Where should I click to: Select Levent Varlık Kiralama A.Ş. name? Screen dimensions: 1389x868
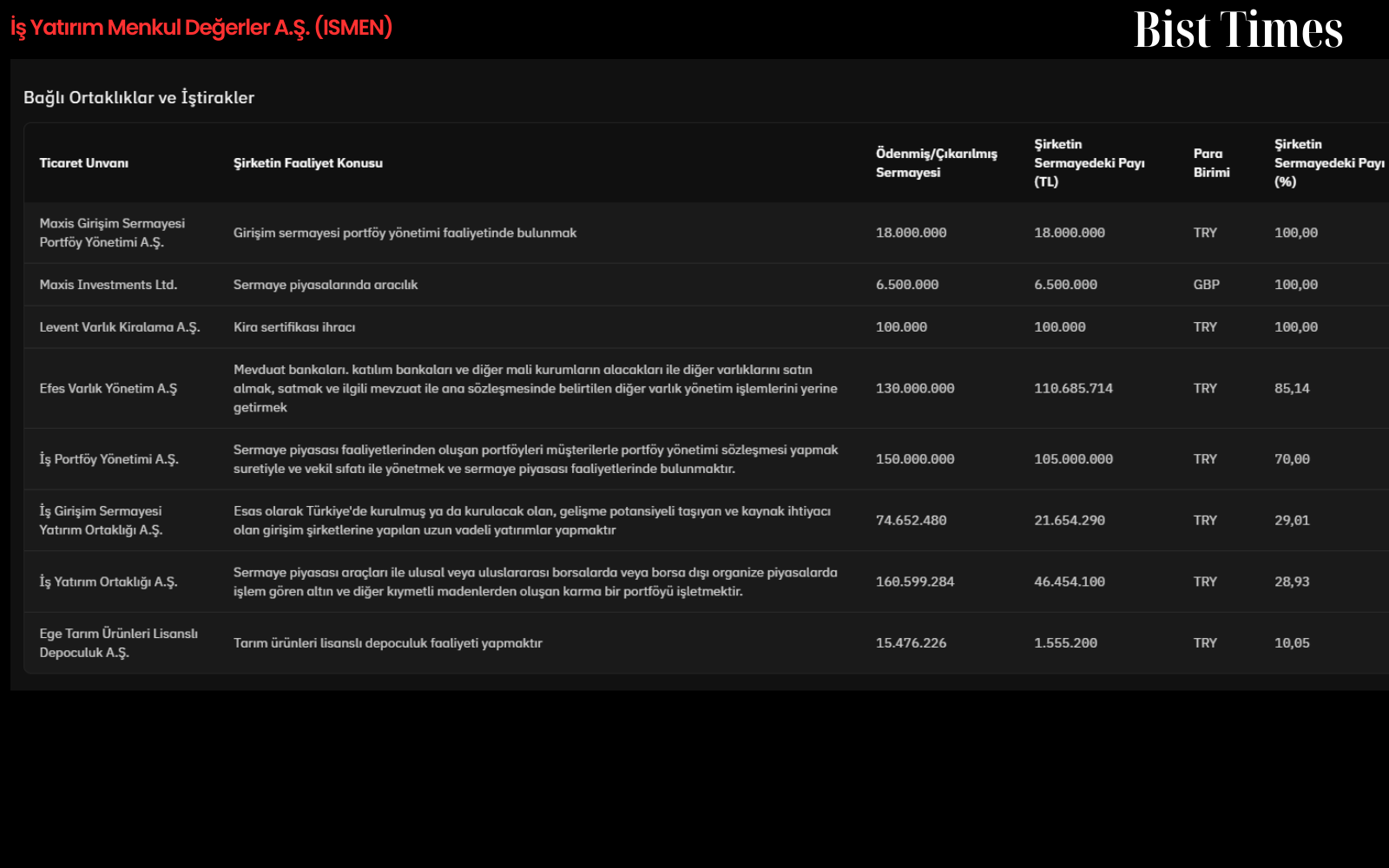pos(119,327)
